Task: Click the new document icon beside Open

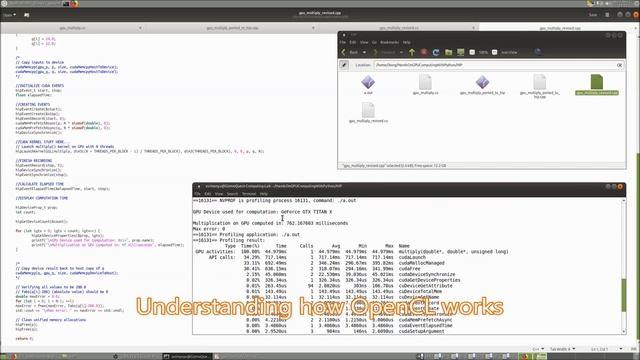Action: coord(27,15)
